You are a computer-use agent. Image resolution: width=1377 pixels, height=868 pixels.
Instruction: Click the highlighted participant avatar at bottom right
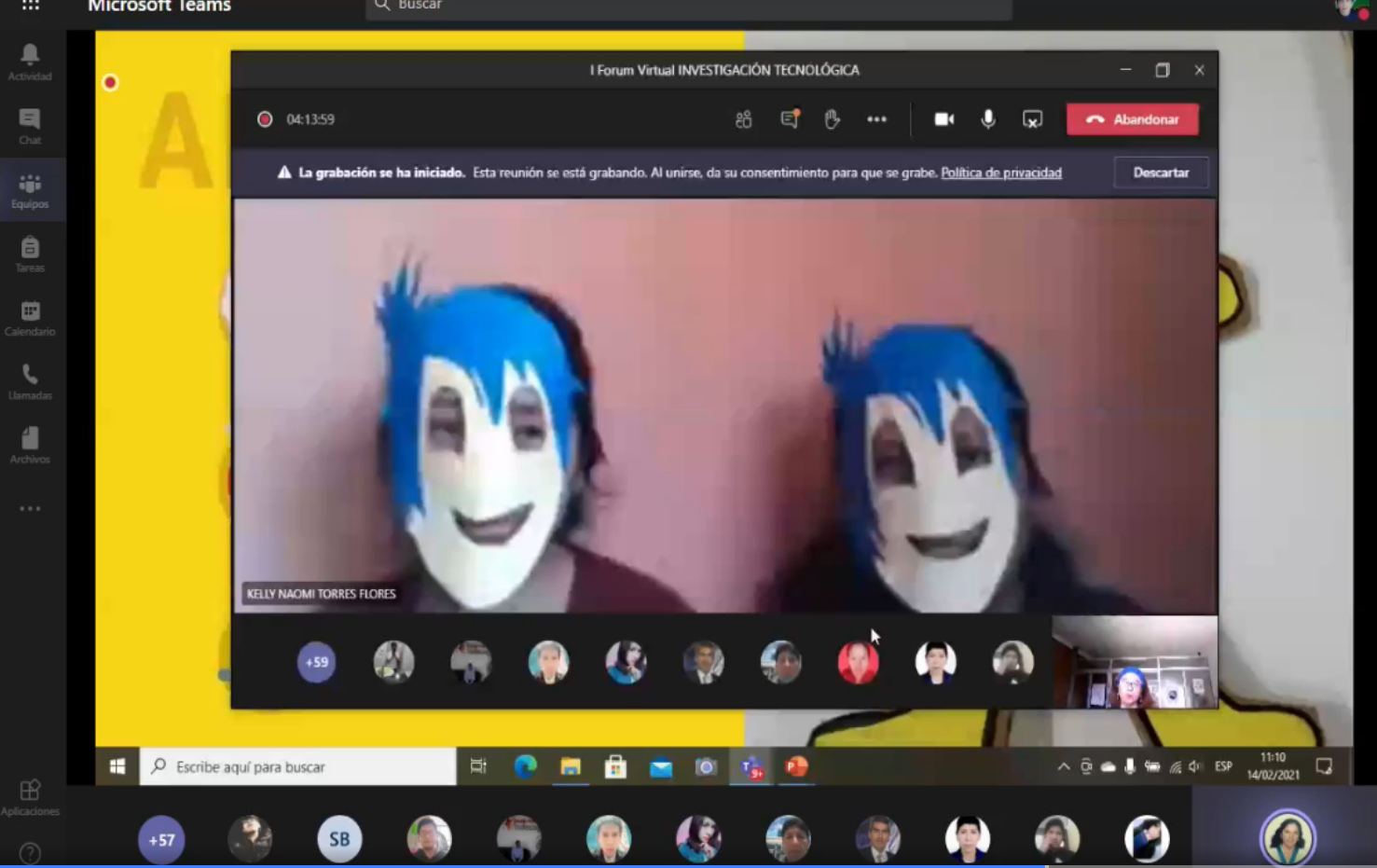coord(1287,837)
